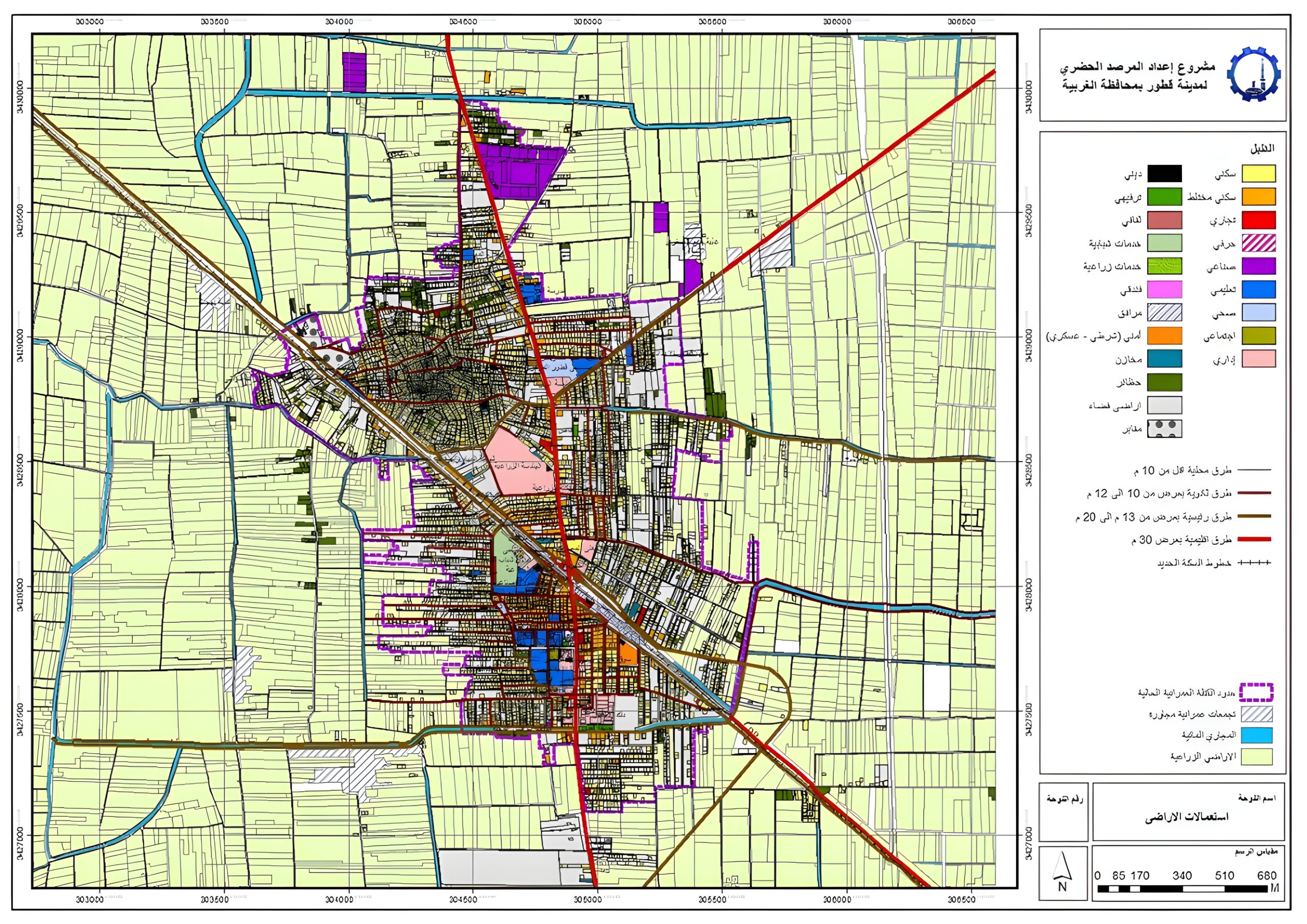The height and width of the screenshot is (924, 1307).
Task: Click the dotted cemetery legend symbol
Action: click(1164, 429)
